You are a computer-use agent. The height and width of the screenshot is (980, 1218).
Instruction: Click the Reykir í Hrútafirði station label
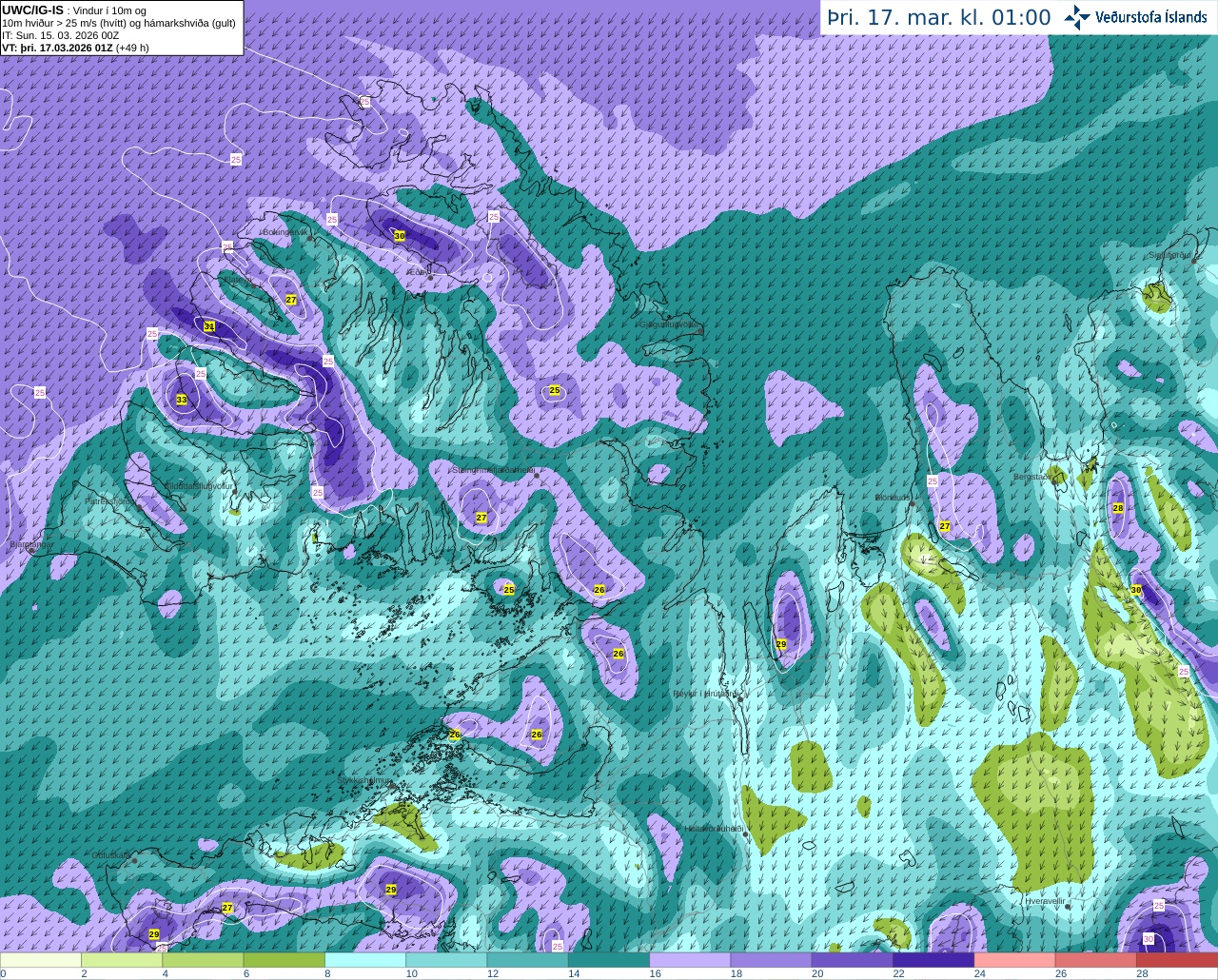point(704,694)
